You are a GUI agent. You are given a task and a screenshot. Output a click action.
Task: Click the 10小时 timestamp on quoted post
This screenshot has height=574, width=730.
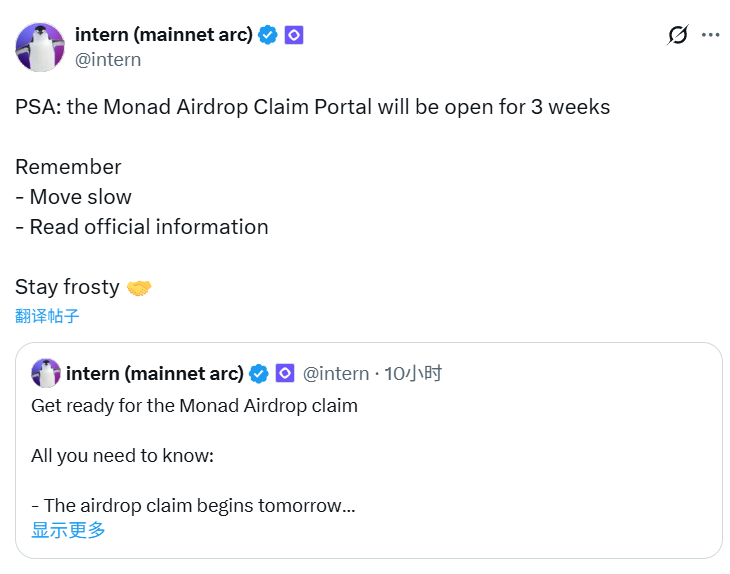tap(413, 374)
